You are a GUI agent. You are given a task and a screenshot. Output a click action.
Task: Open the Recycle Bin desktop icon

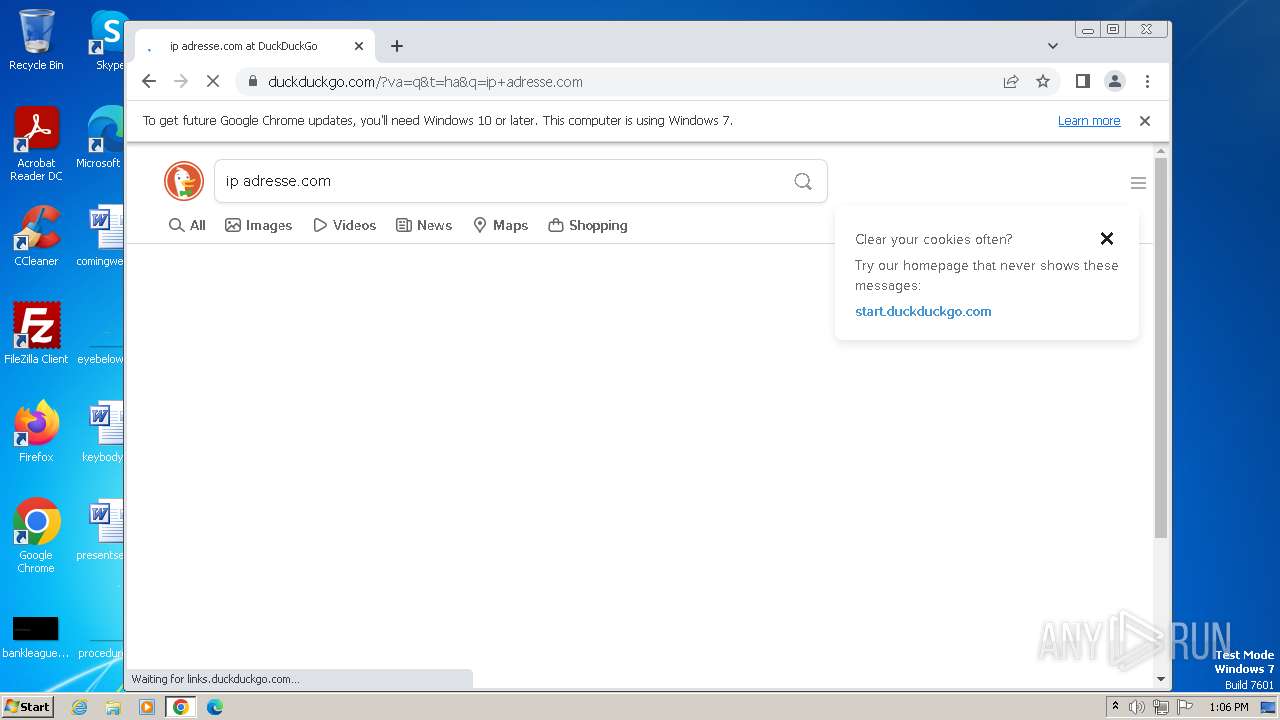[x=36, y=40]
